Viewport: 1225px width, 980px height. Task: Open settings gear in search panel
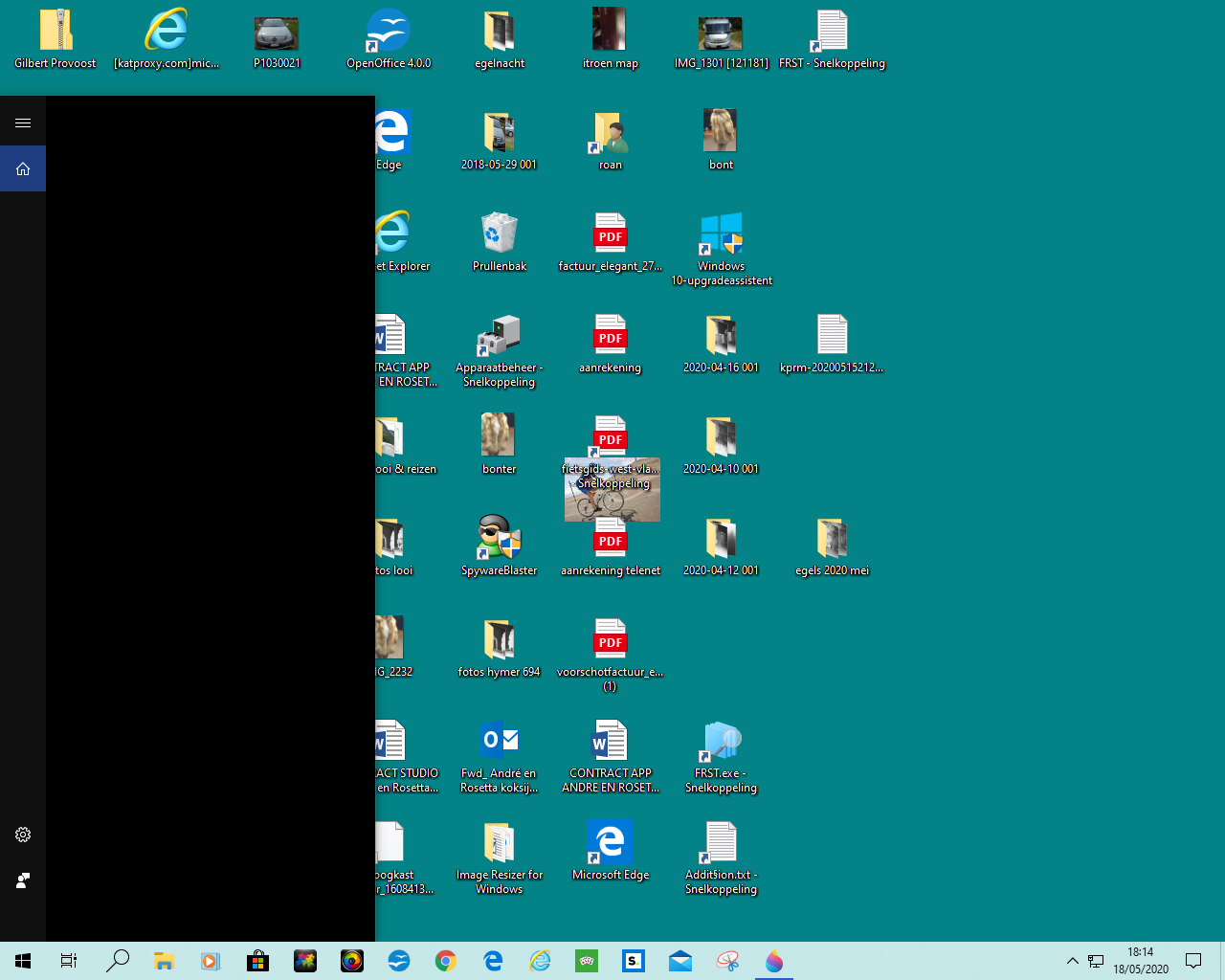coord(23,835)
